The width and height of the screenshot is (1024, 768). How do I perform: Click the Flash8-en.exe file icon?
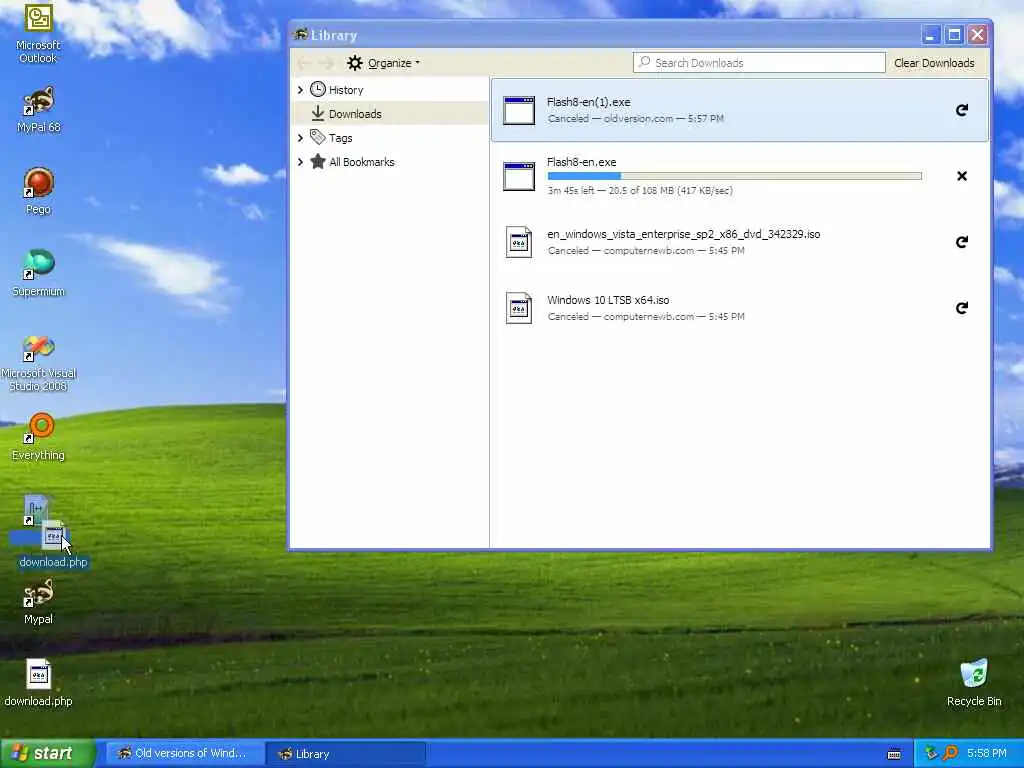pos(519,176)
